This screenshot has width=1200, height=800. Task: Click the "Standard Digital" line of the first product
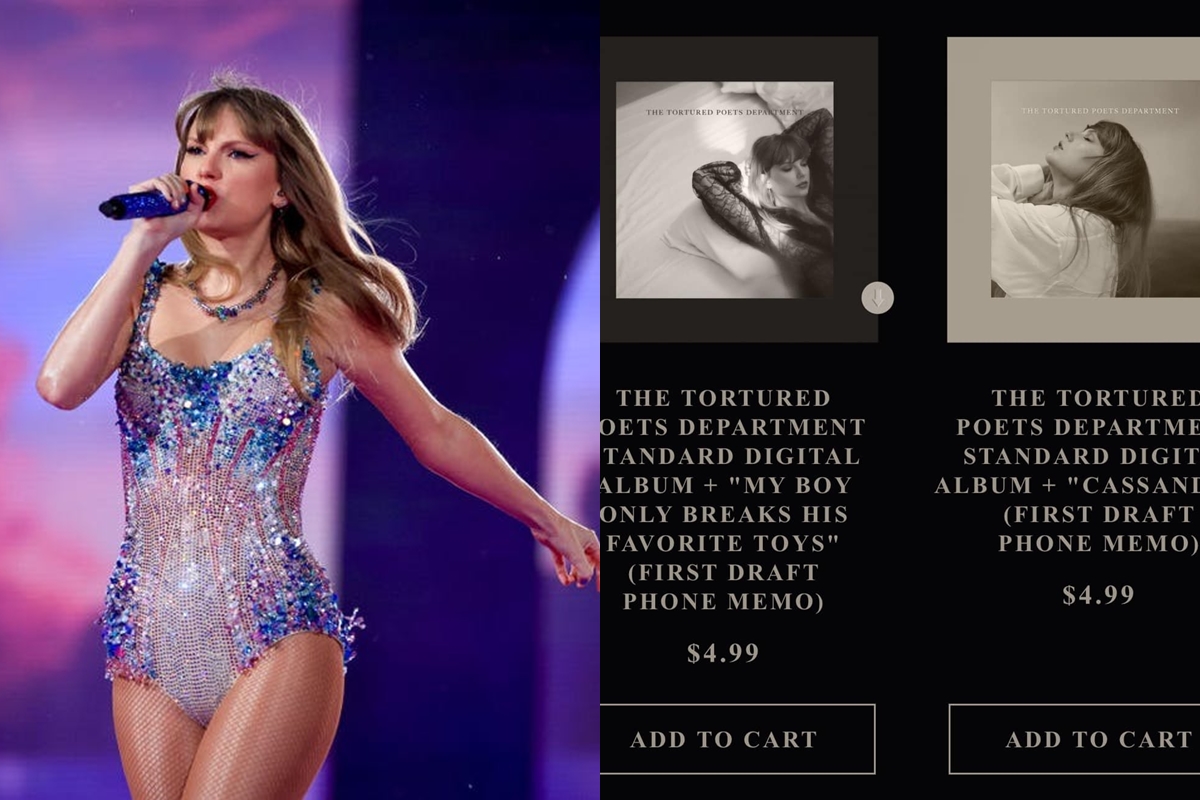pyautogui.click(x=731, y=456)
